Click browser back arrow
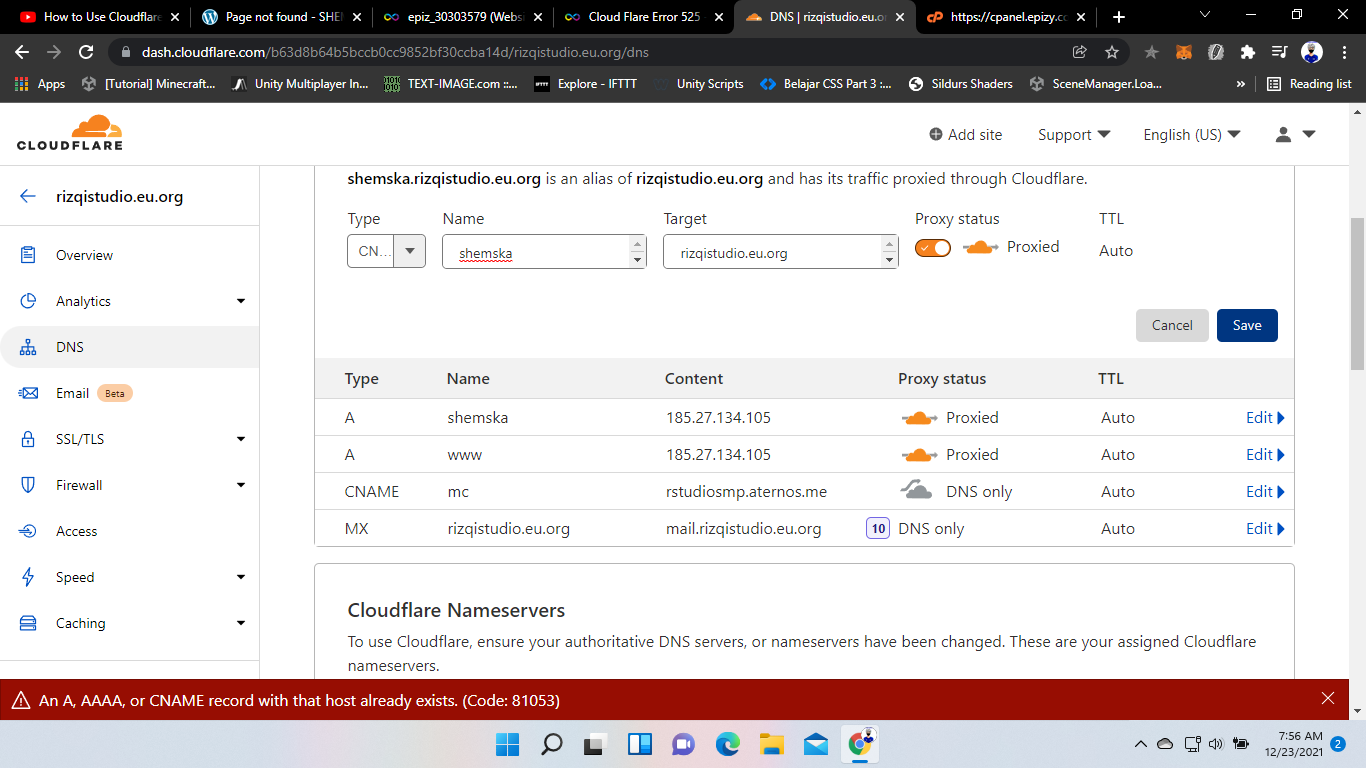The image size is (1366, 768). pyautogui.click(x=22, y=52)
